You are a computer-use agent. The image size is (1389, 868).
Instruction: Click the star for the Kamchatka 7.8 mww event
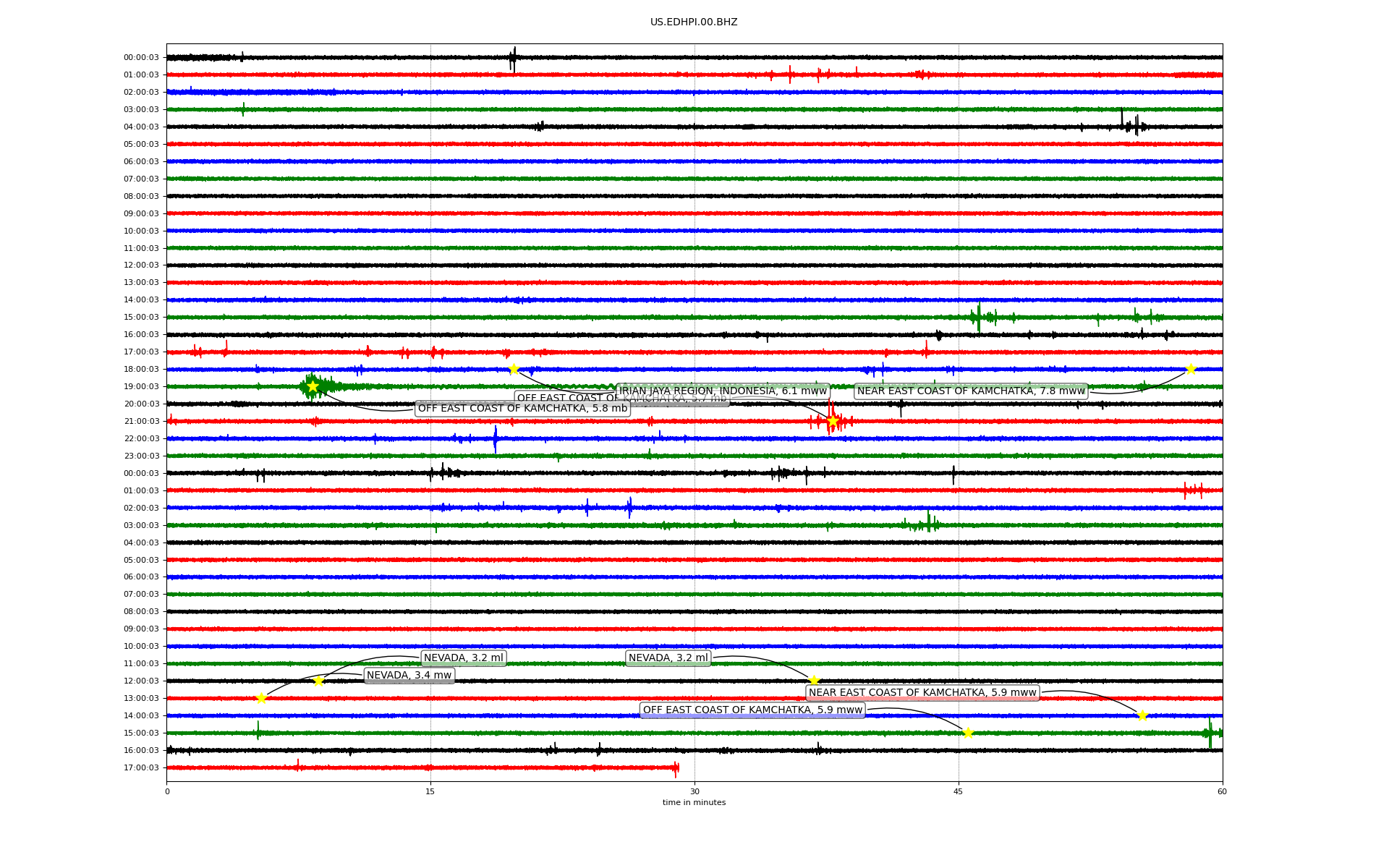point(1191,370)
